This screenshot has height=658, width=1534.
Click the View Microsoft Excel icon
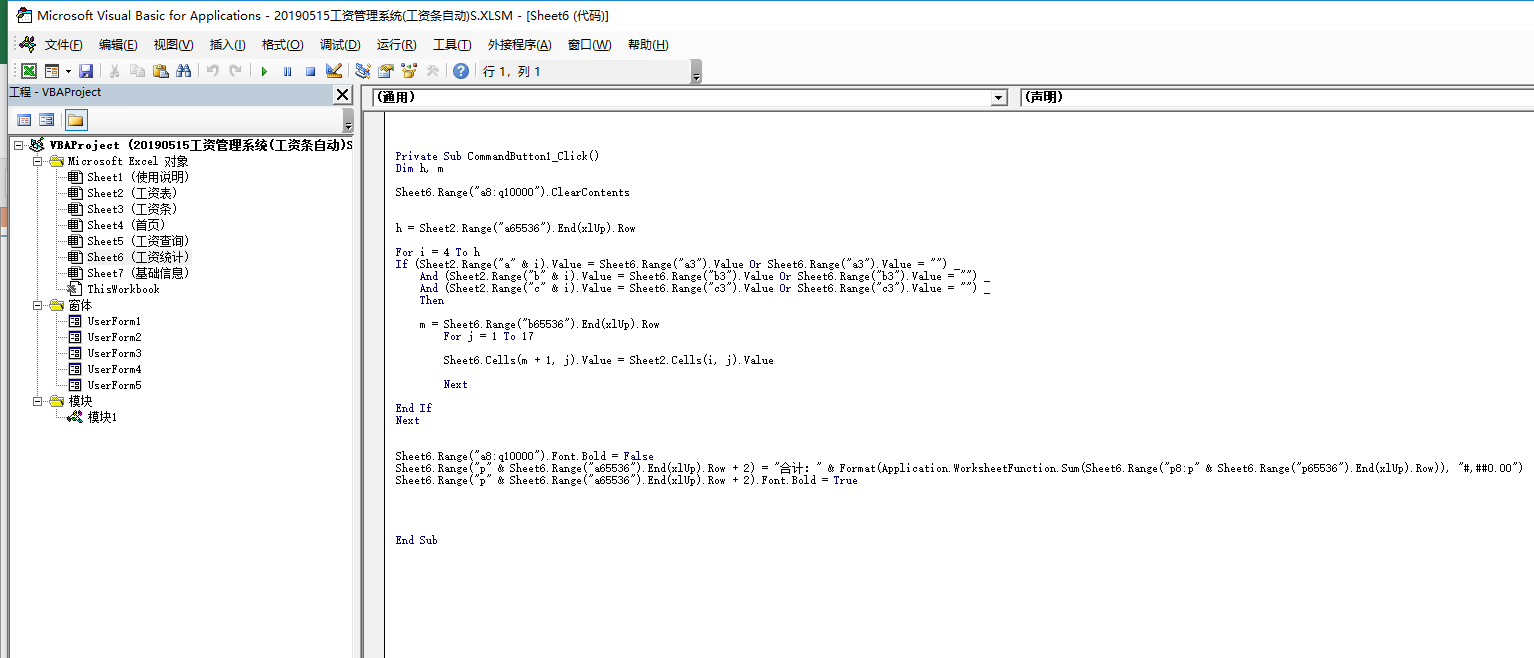[x=29, y=71]
